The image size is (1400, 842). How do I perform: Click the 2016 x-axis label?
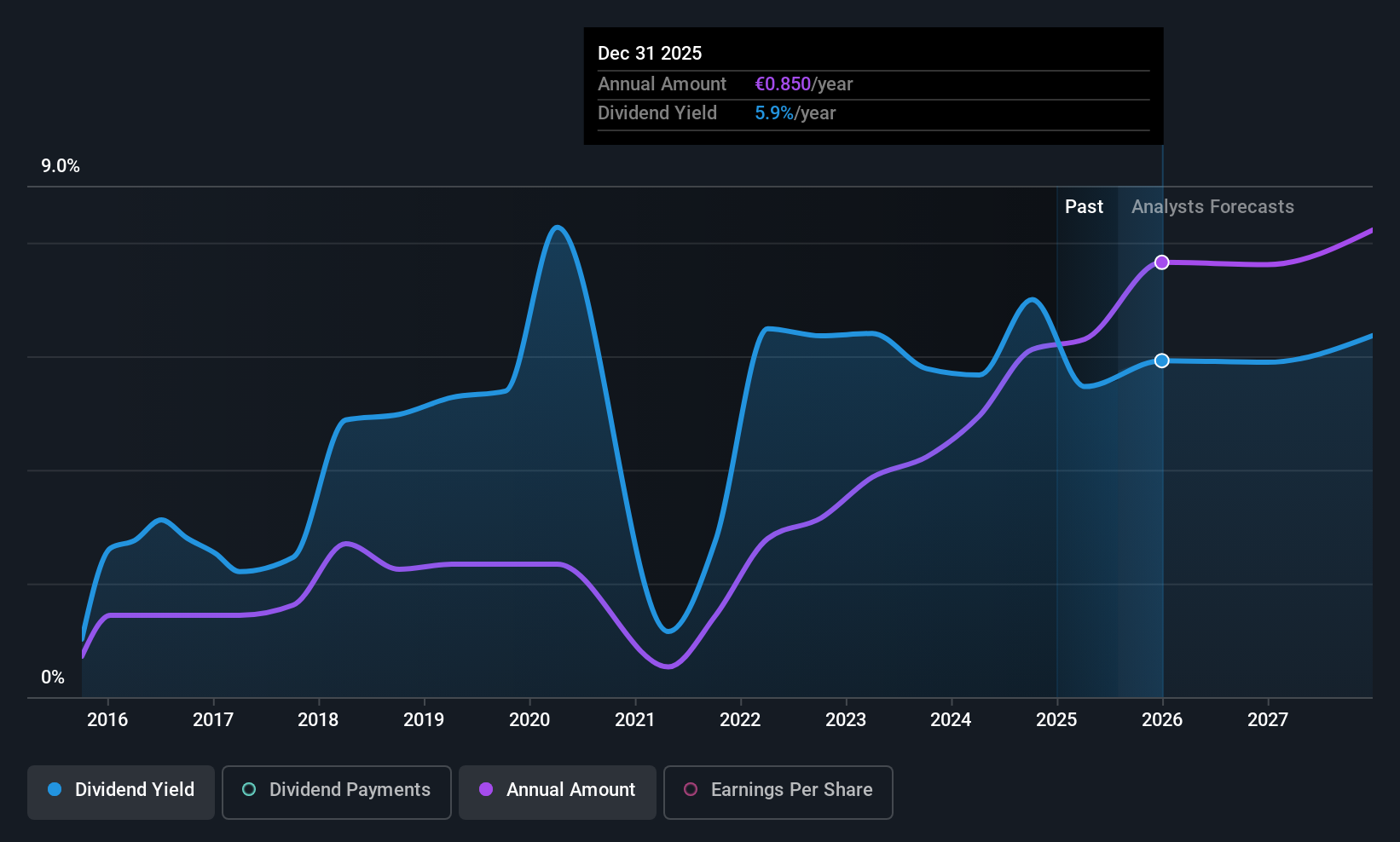107,720
